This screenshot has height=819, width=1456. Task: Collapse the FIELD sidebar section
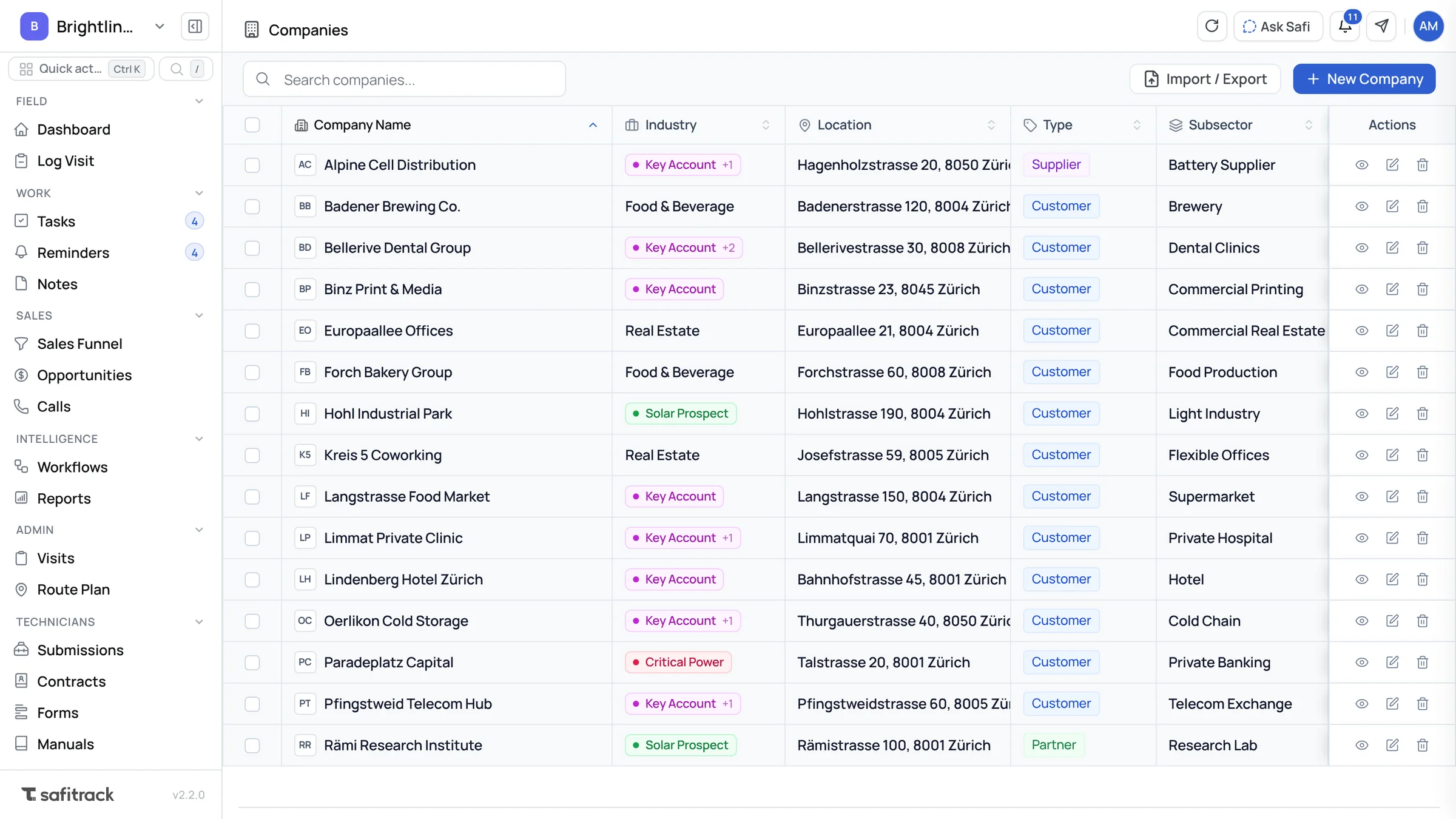click(199, 101)
